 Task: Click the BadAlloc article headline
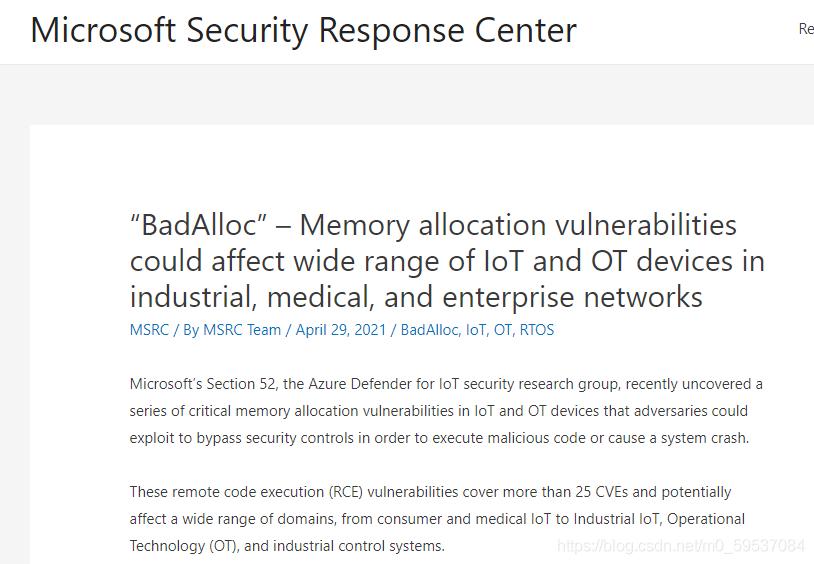(x=447, y=261)
